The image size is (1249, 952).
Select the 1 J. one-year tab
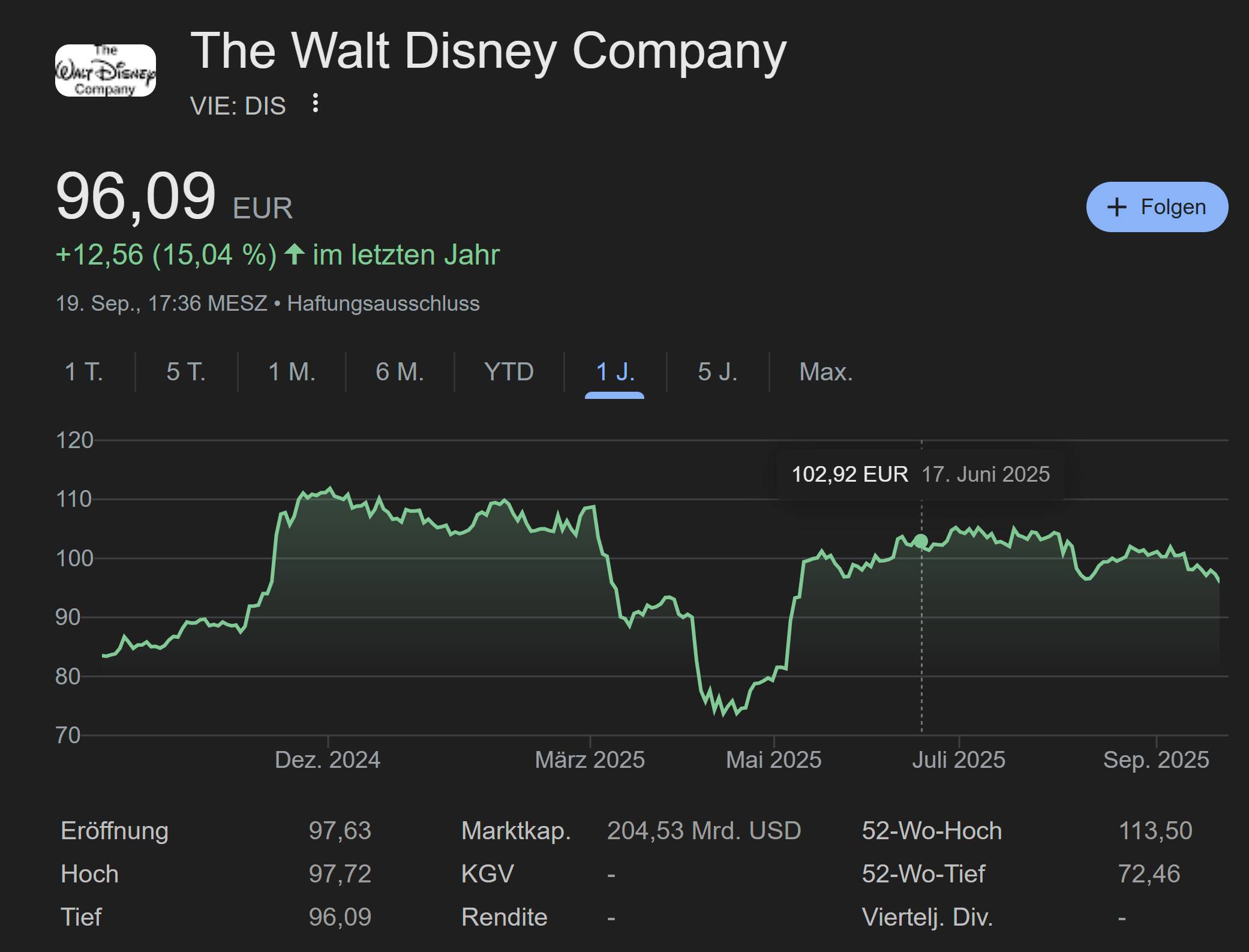pyautogui.click(x=615, y=372)
